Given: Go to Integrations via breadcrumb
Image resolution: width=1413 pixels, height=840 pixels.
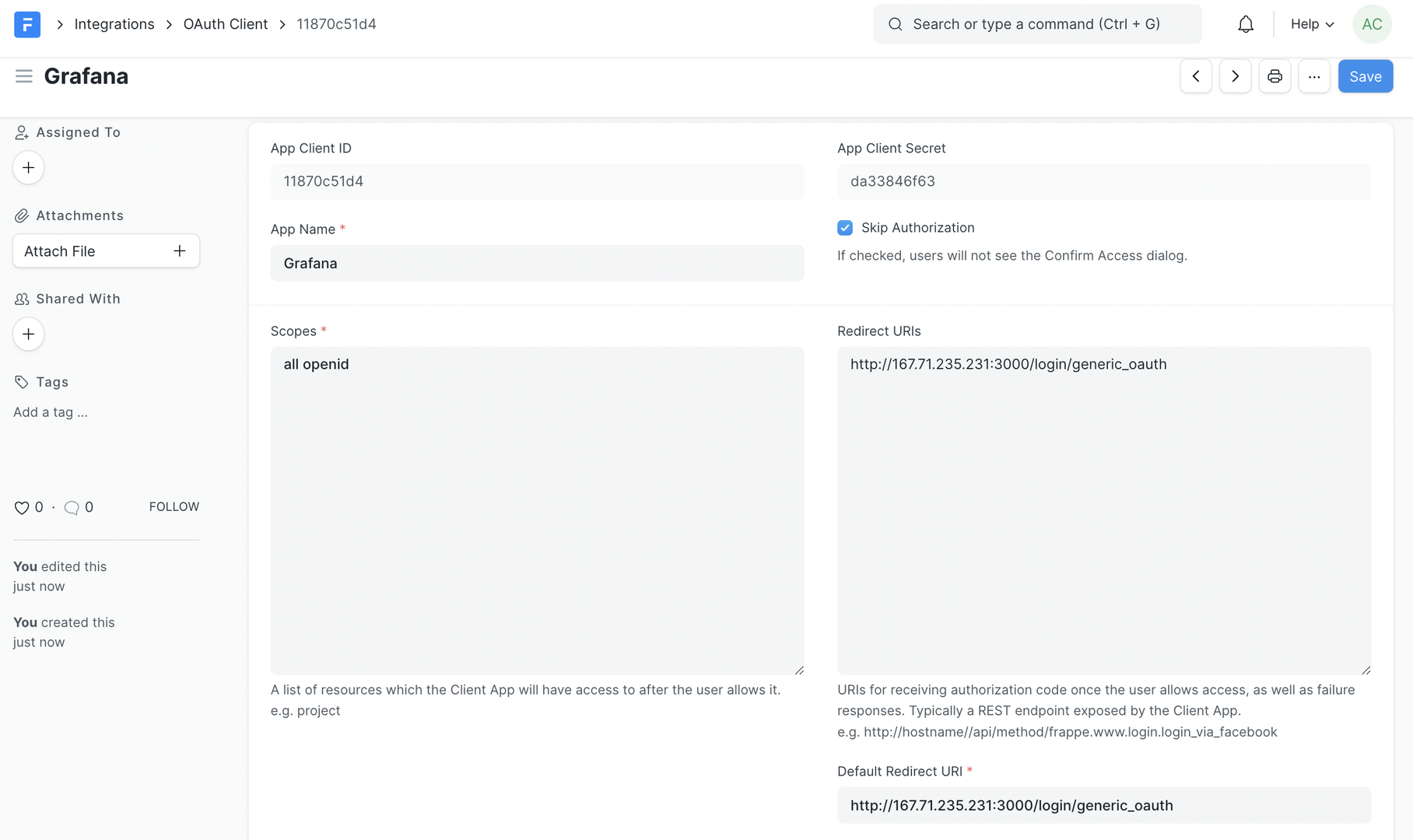Looking at the screenshot, I should pos(114,24).
